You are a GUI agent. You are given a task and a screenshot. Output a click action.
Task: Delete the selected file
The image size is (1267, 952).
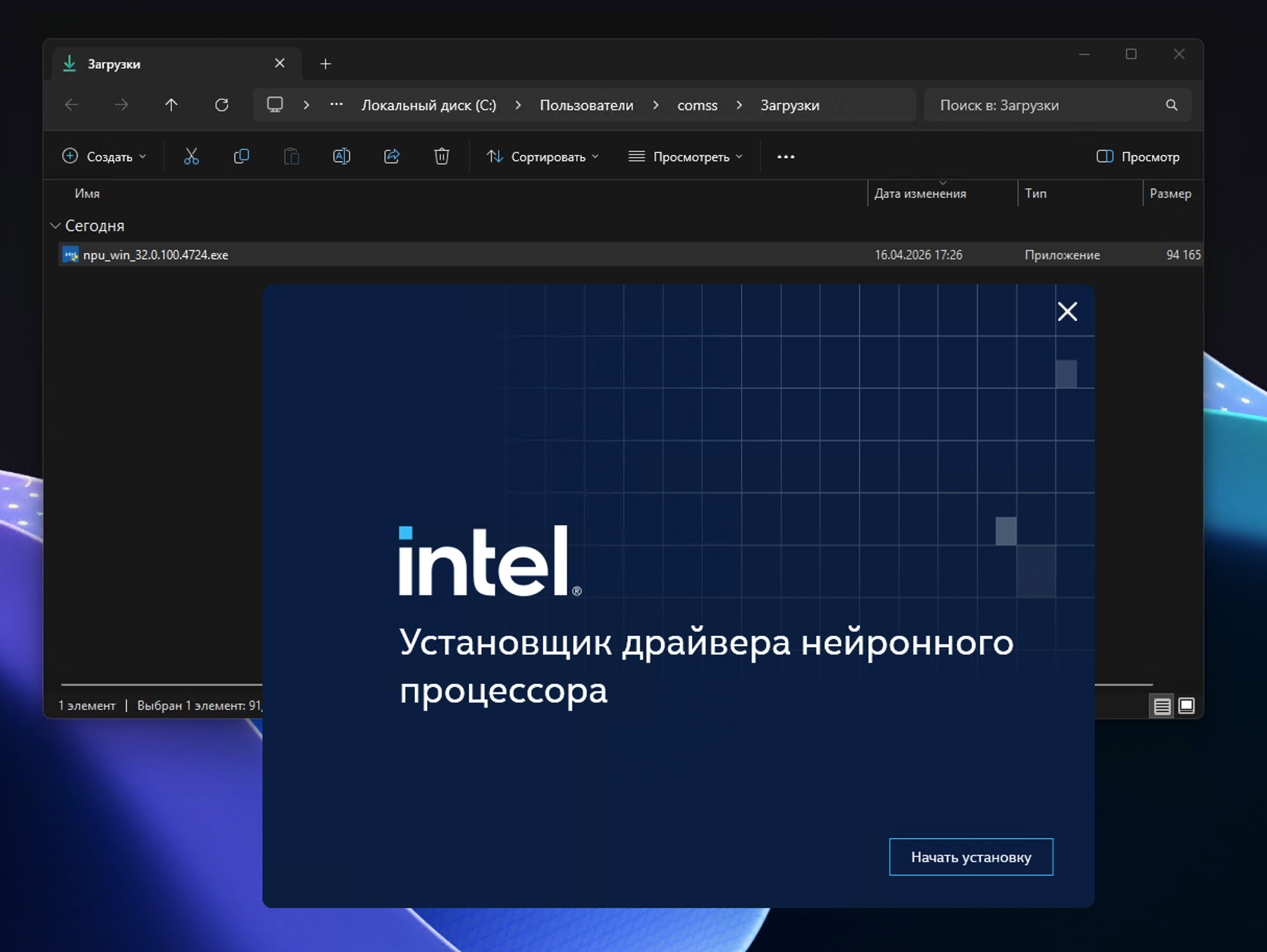tap(441, 156)
